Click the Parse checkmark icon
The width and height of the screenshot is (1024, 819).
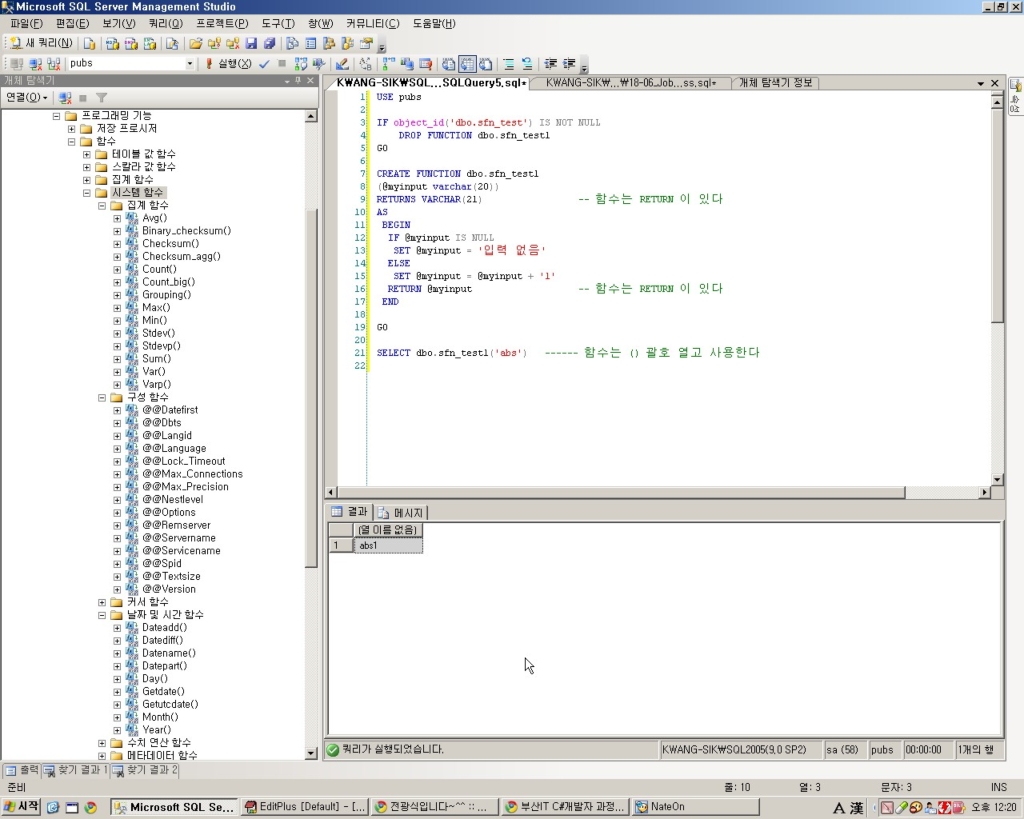pos(264,63)
